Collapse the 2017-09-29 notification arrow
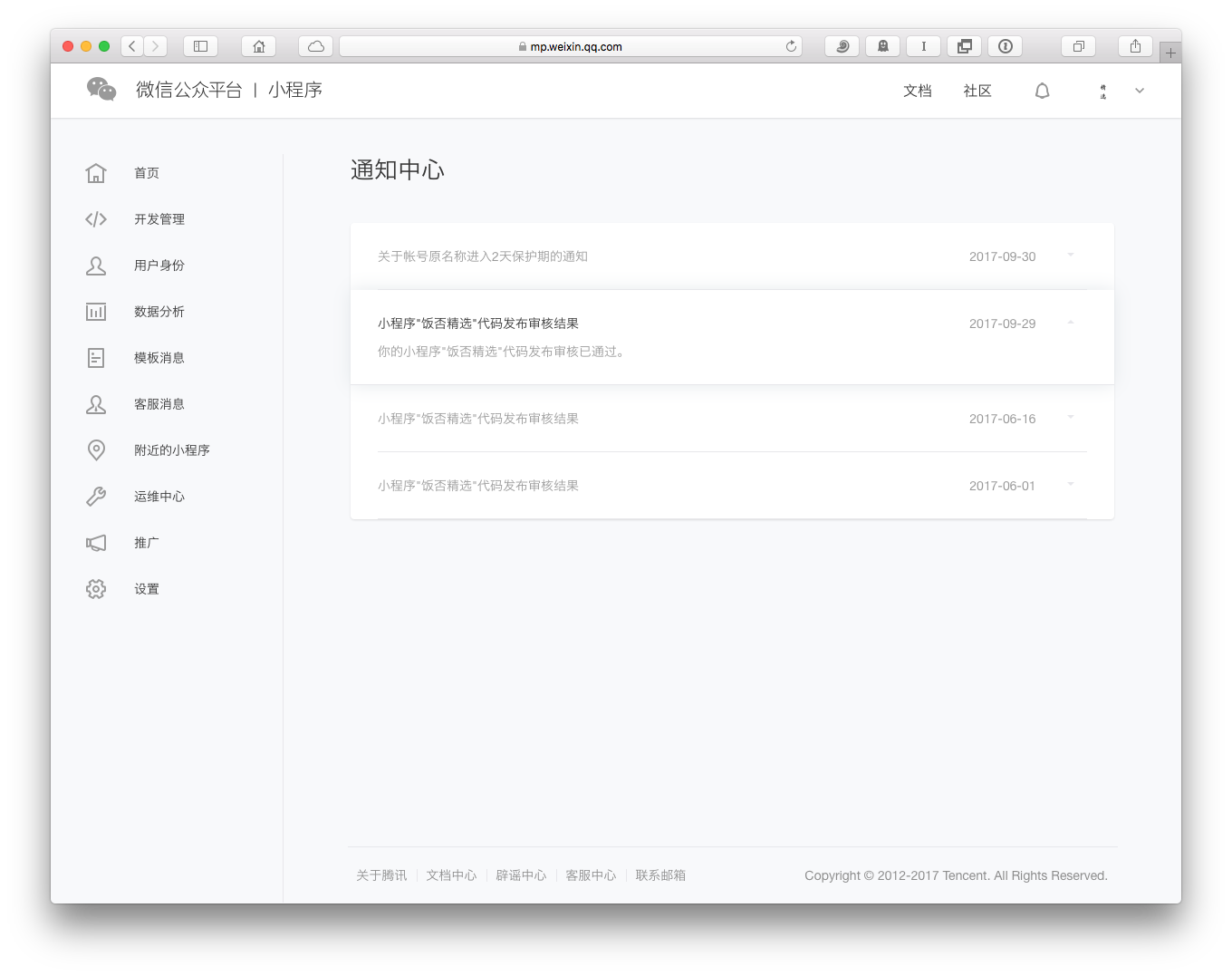Viewport: 1232px width, 976px height. pos(1071,322)
